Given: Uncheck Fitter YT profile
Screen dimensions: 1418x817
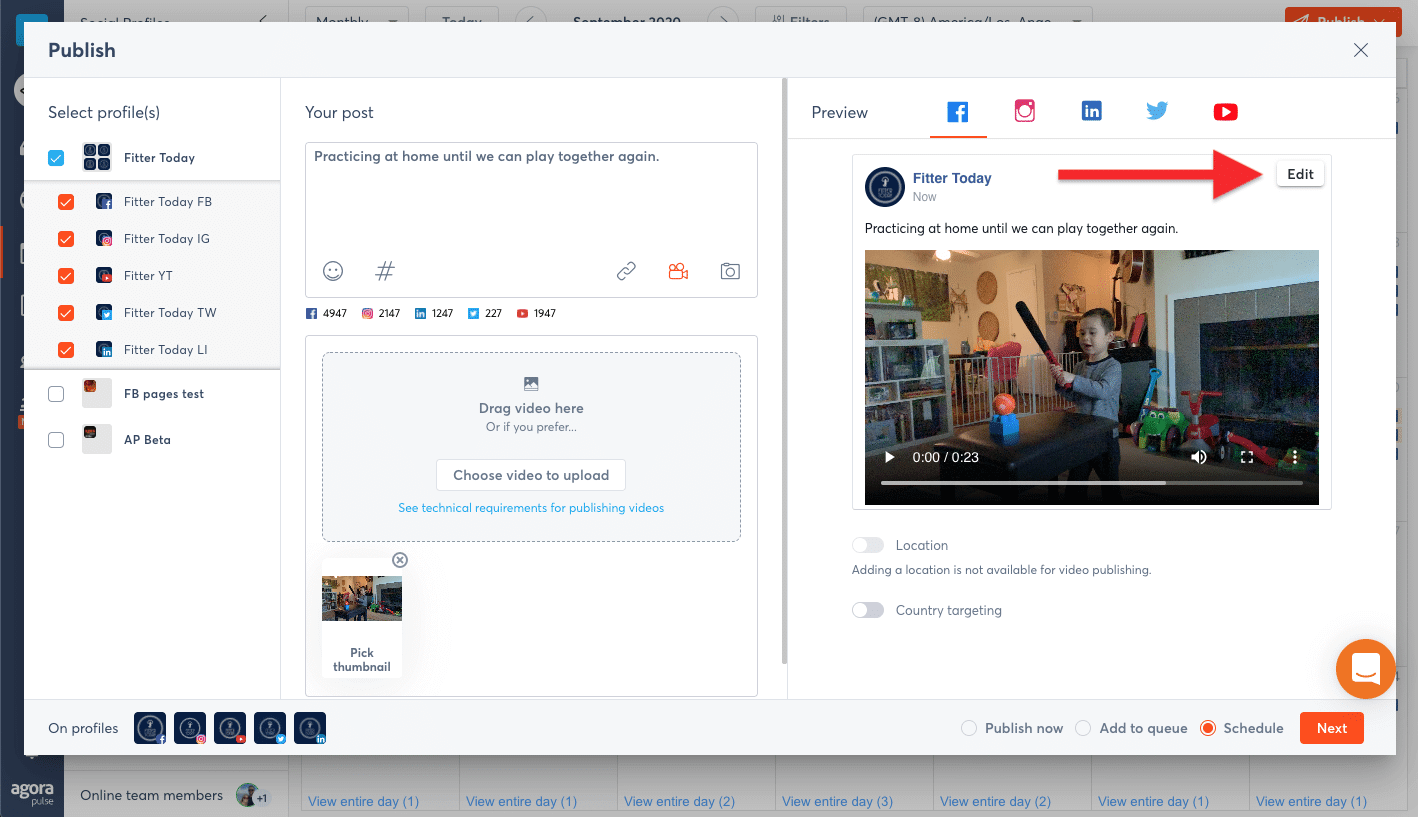Looking at the screenshot, I should pyautogui.click(x=66, y=276).
